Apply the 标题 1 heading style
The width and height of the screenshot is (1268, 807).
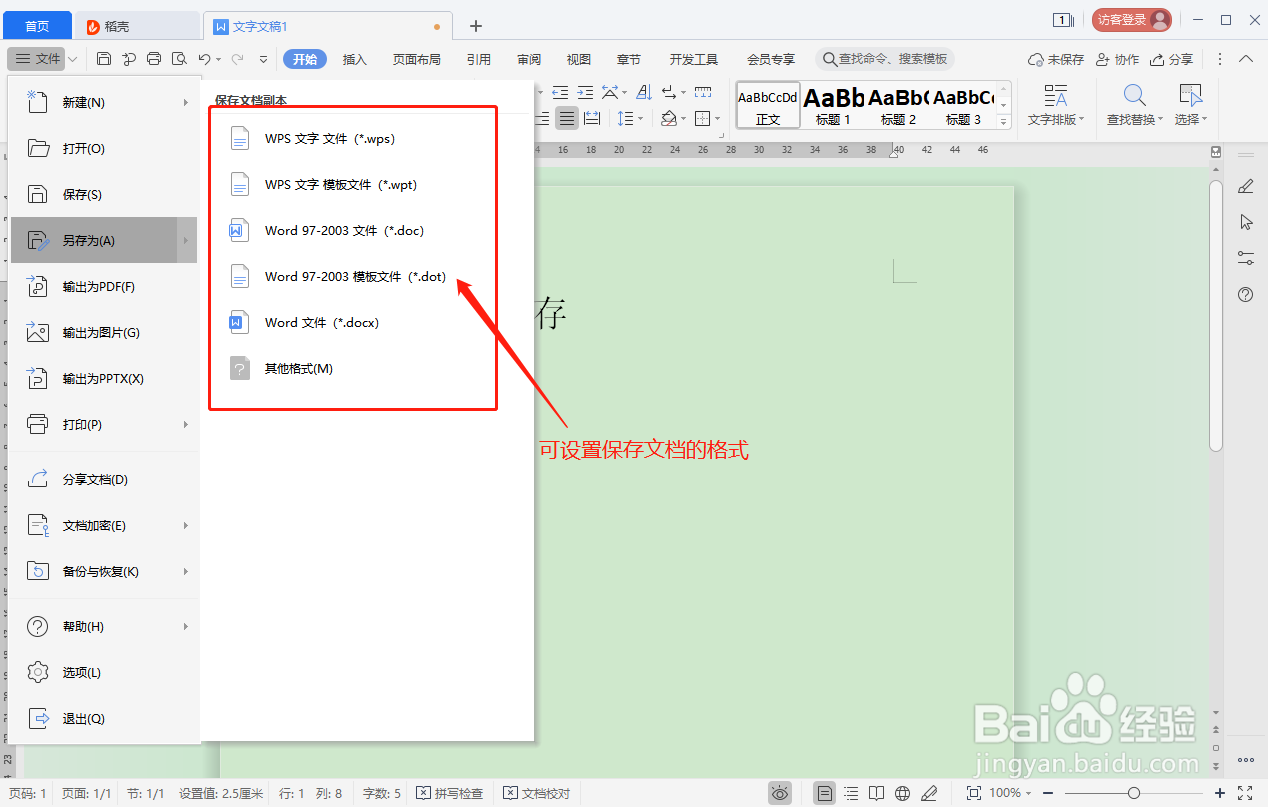coord(833,105)
